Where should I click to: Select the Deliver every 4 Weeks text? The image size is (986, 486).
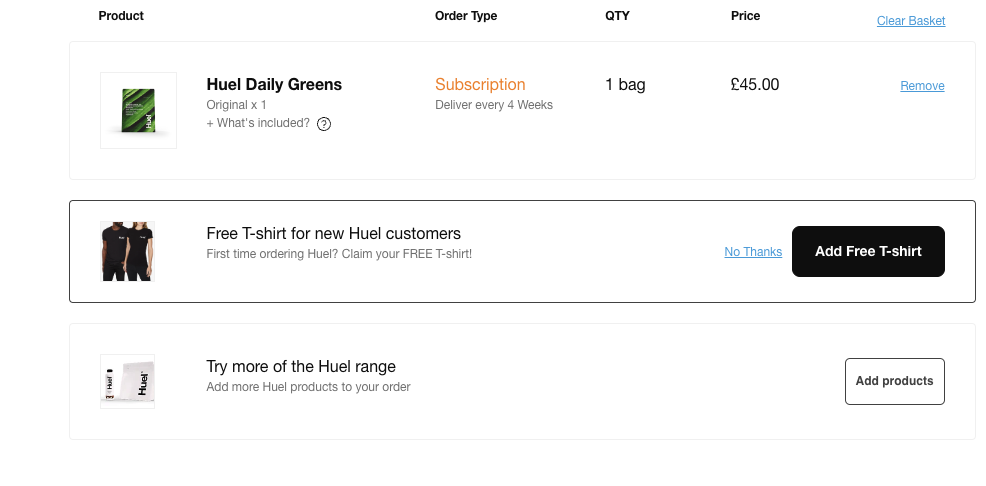pyautogui.click(x=494, y=105)
